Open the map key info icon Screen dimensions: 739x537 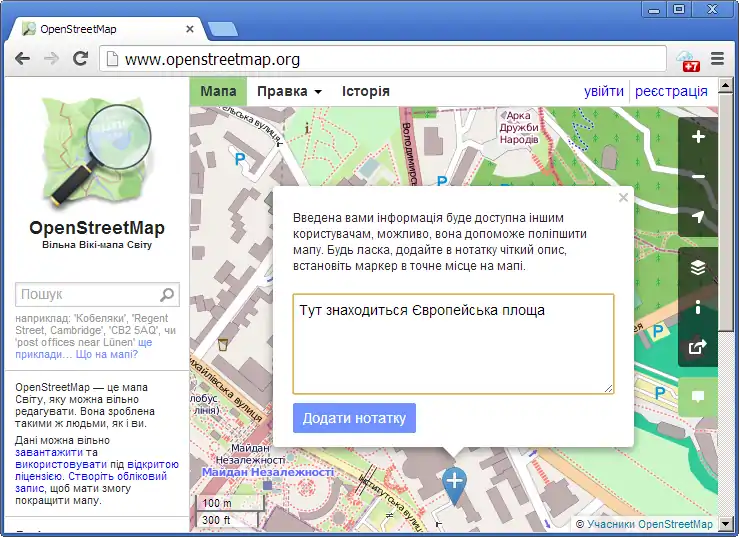click(698, 307)
